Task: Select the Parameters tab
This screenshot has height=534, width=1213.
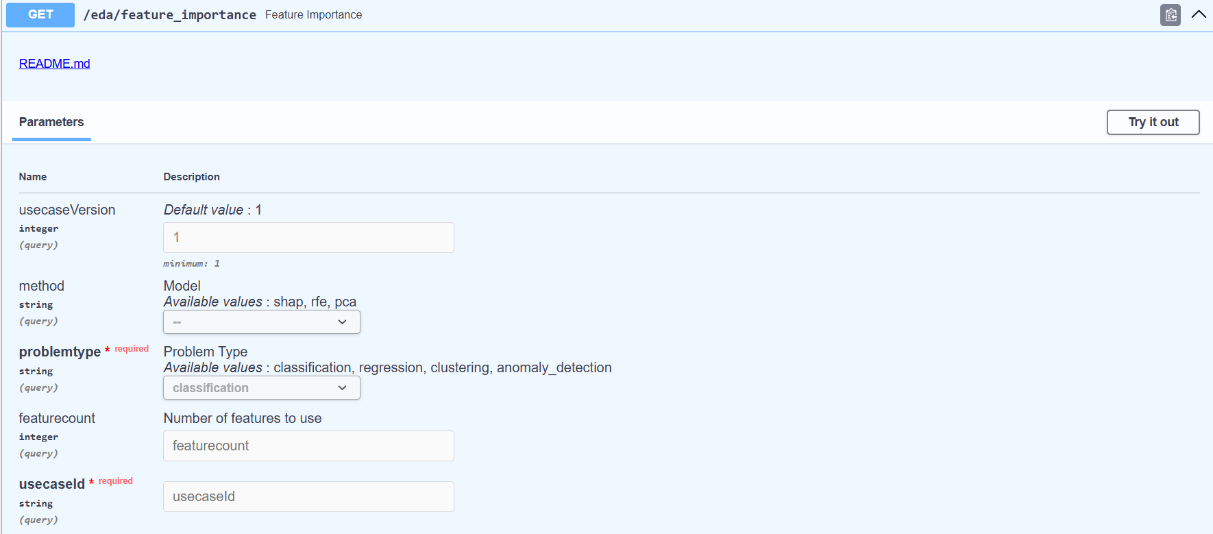Action: click(x=52, y=122)
